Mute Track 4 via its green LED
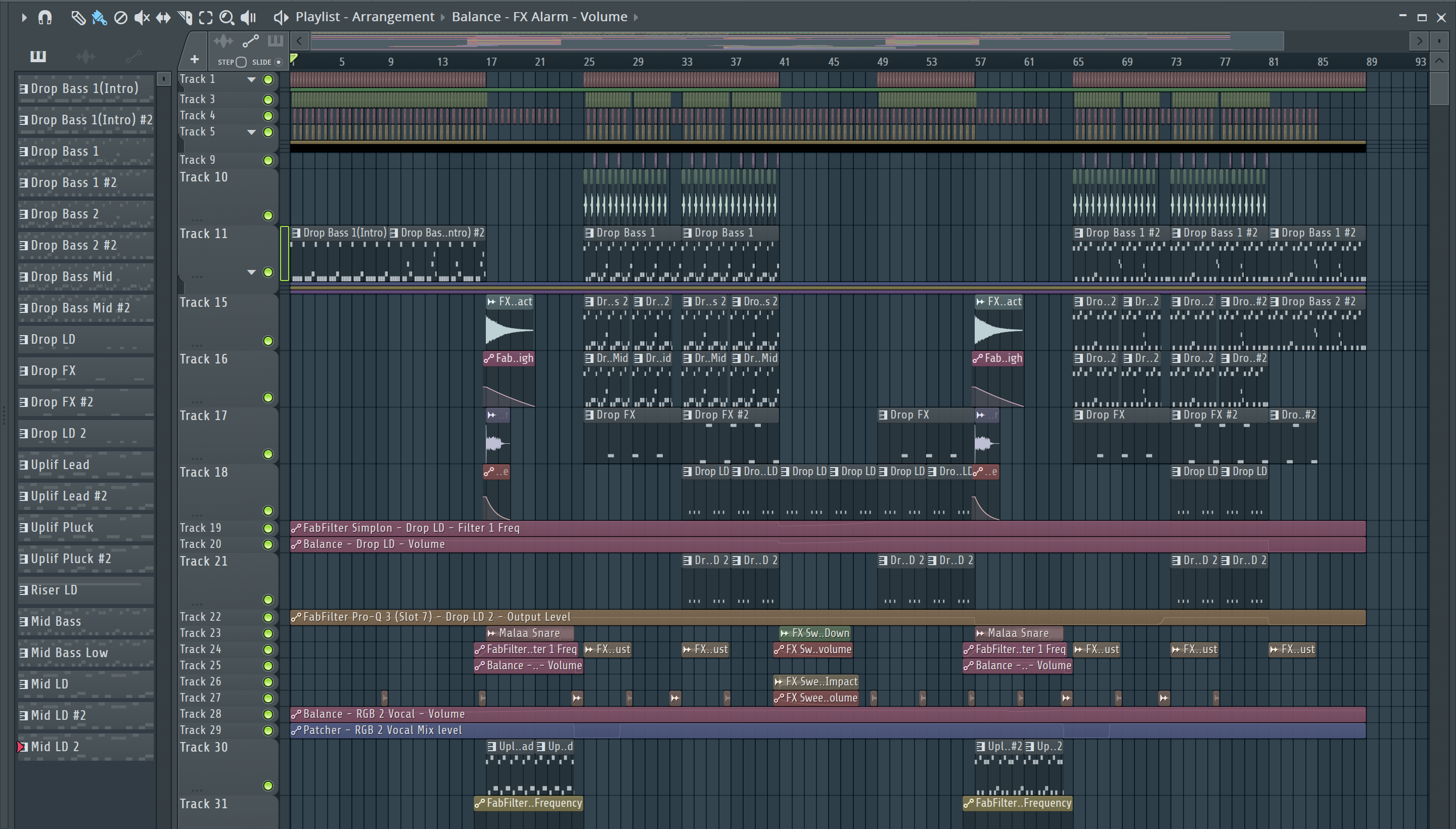 point(267,116)
